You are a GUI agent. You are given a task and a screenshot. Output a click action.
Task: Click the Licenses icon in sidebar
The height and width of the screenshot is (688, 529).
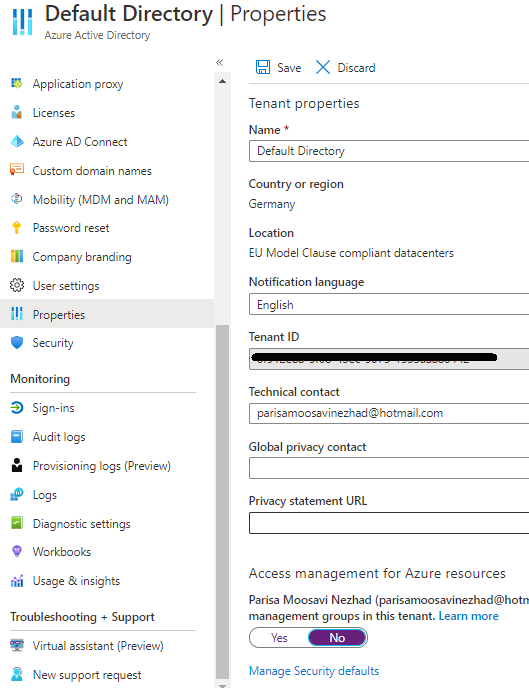pos(17,112)
